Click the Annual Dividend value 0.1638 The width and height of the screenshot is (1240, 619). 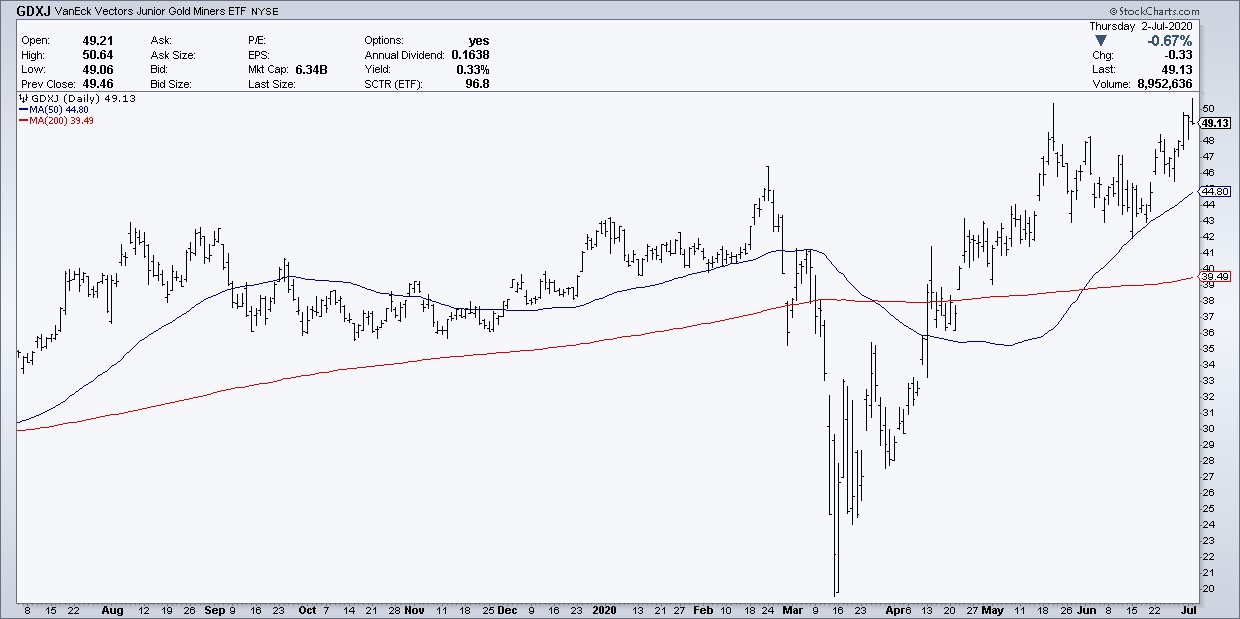(x=470, y=55)
